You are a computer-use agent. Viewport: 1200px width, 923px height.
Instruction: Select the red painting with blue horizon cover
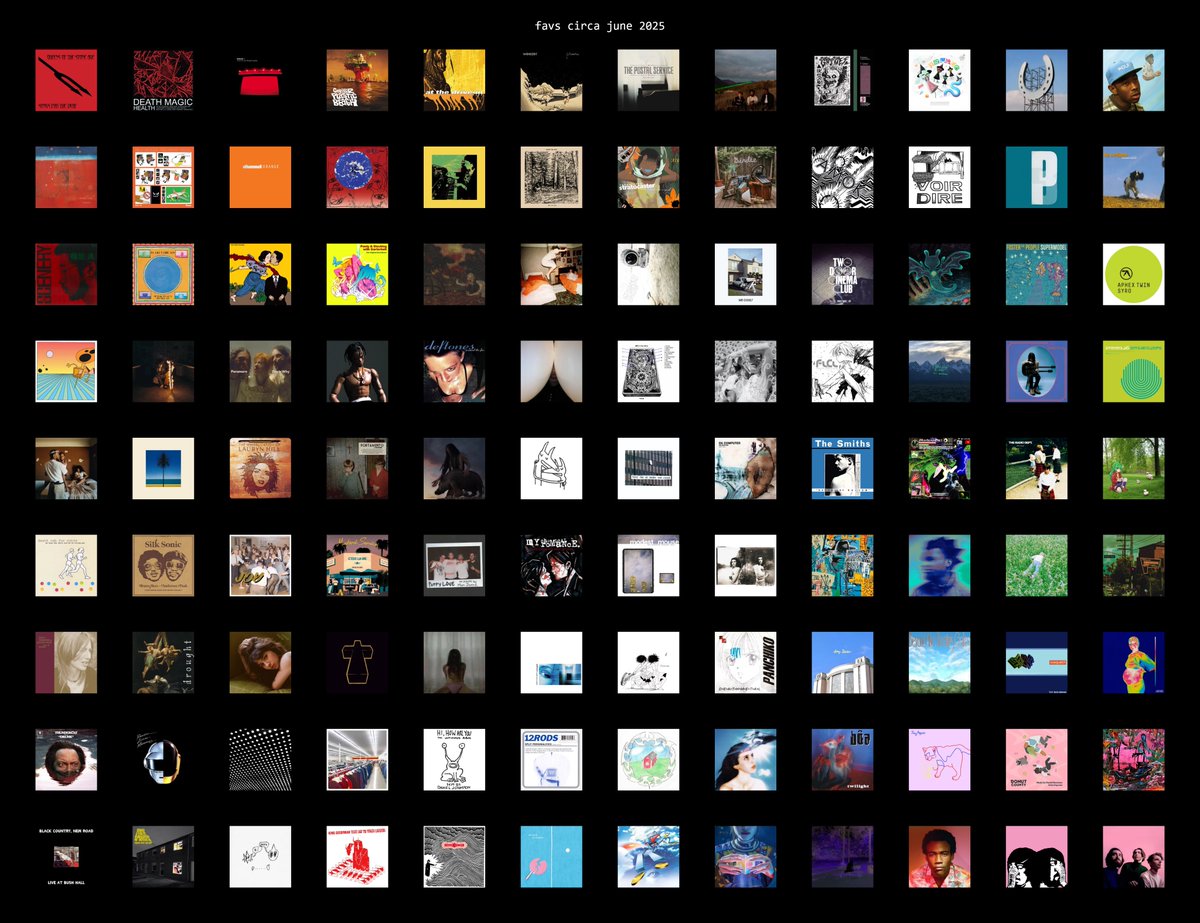tap(66, 177)
